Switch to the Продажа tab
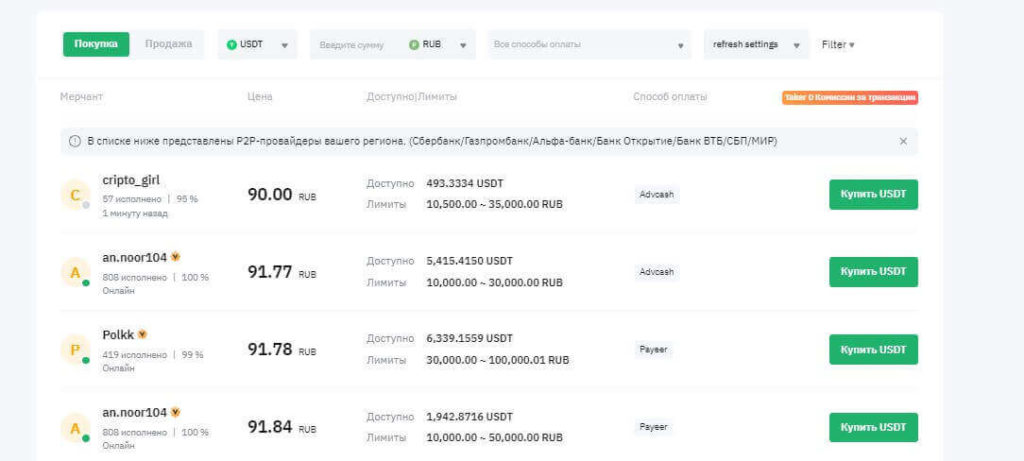Screen dimensions: 1024x461 point(168,44)
